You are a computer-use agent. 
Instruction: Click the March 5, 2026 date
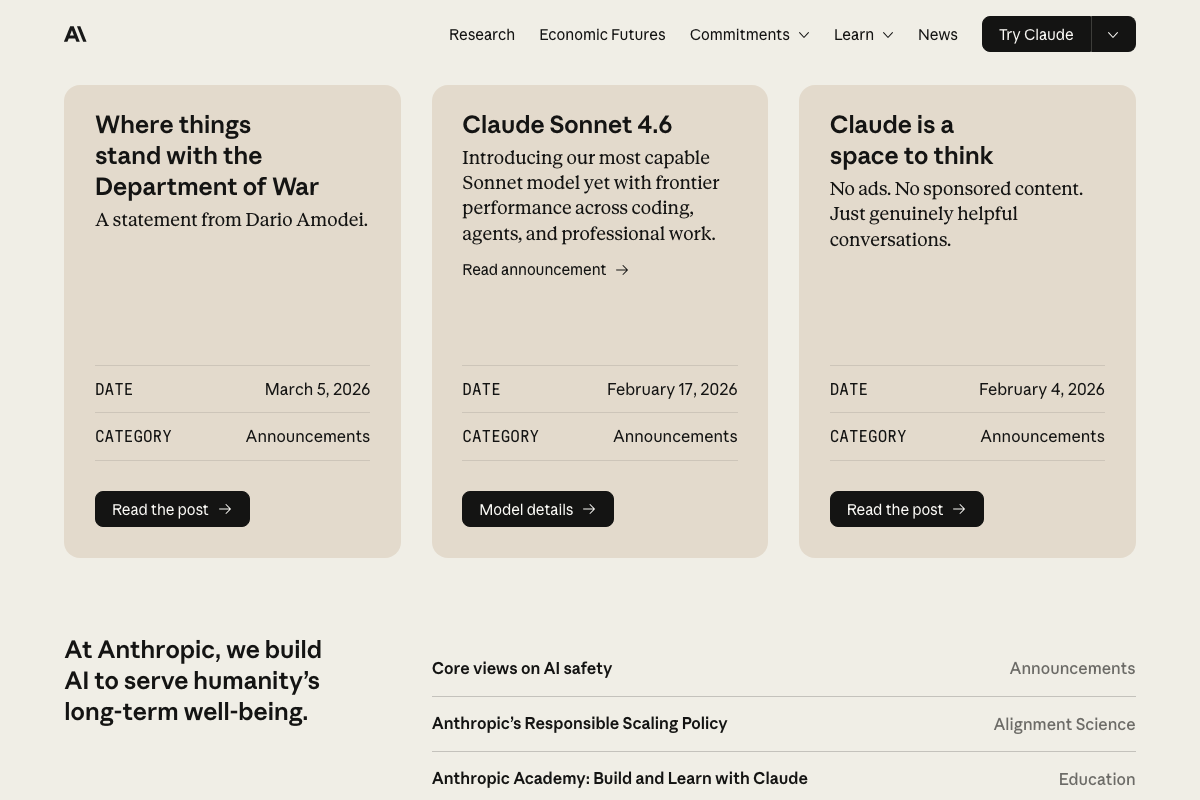[x=317, y=389]
